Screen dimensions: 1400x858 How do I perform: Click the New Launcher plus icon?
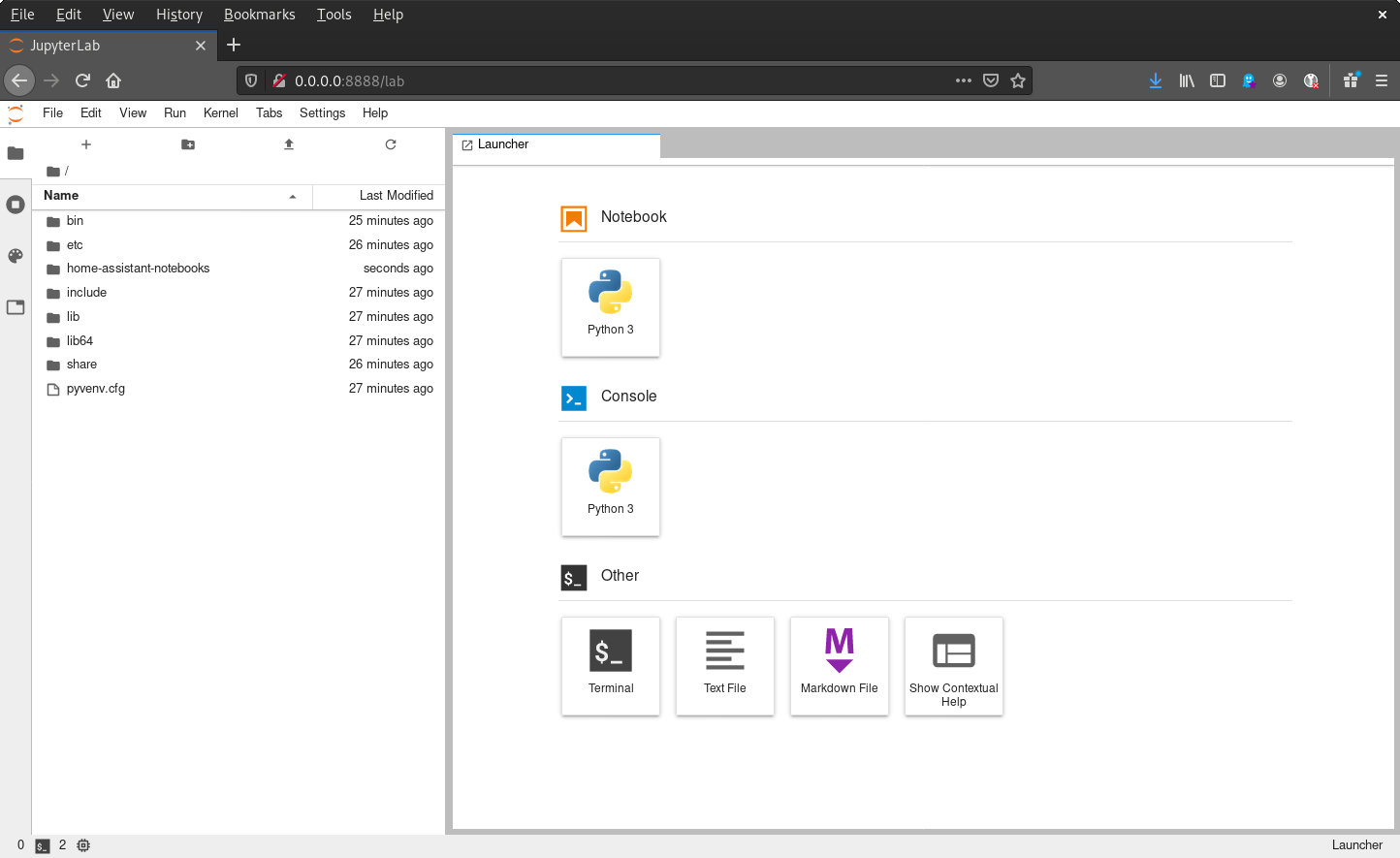86,144
